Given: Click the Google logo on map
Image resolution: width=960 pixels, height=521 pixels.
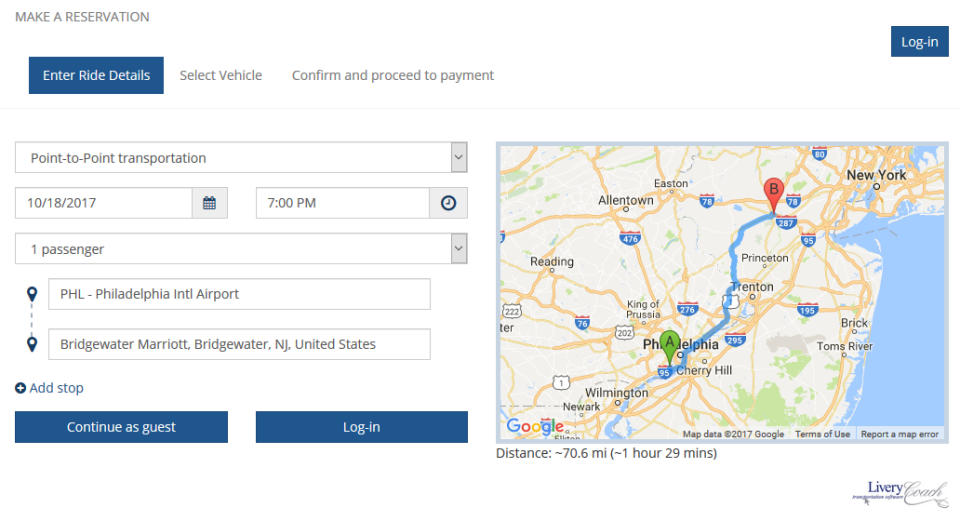Looking at the screenshot, I should [x=535, y=427].
